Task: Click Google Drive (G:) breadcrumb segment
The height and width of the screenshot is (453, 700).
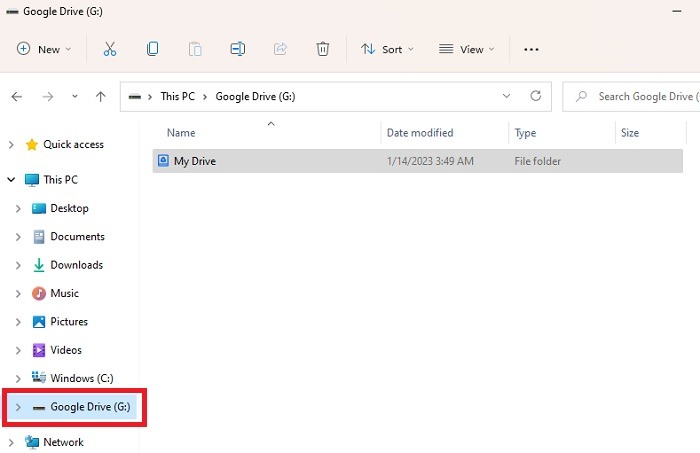Action: 255,96
